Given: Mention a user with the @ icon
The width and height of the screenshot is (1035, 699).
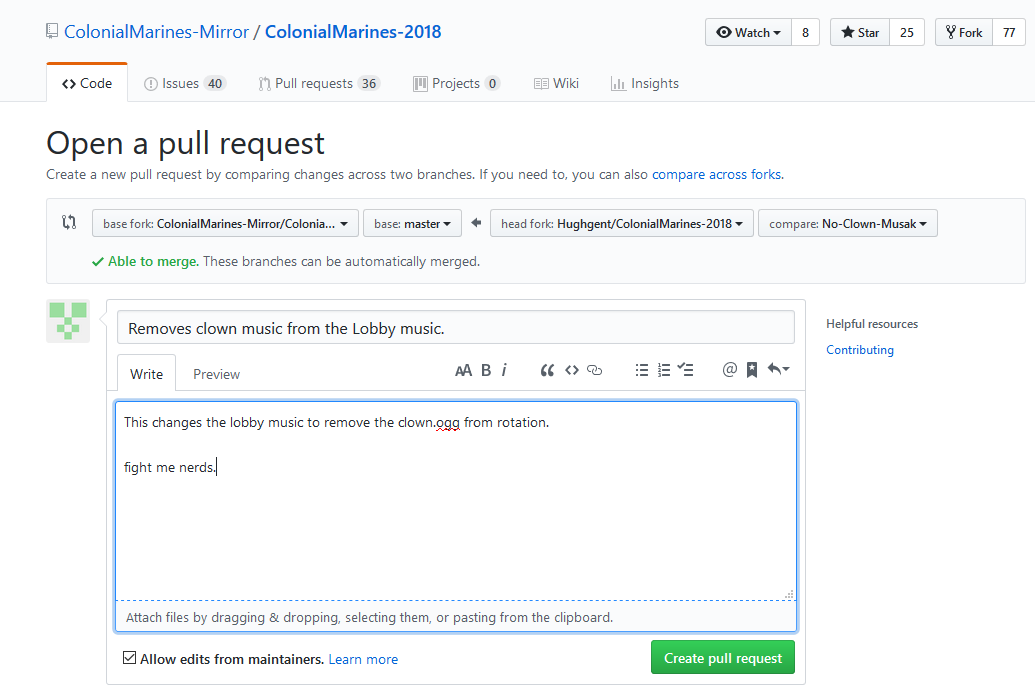Looking at the screenshot, I should [x=729, y=370].
